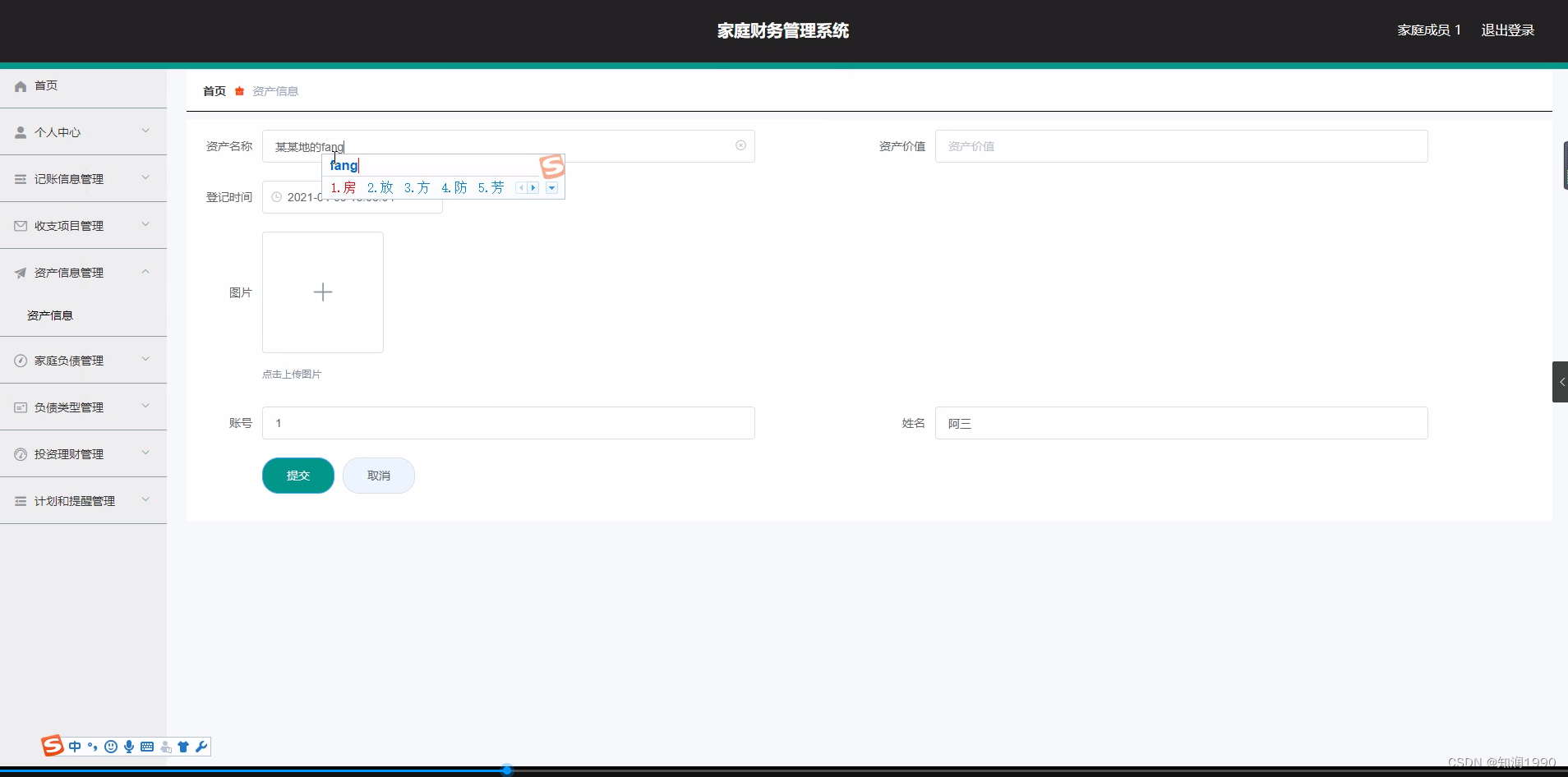The image size is (1568, 777).
Task: Toggle Chinese/English mode on Sogou toolbar
Action: click(x=75, y=747)
